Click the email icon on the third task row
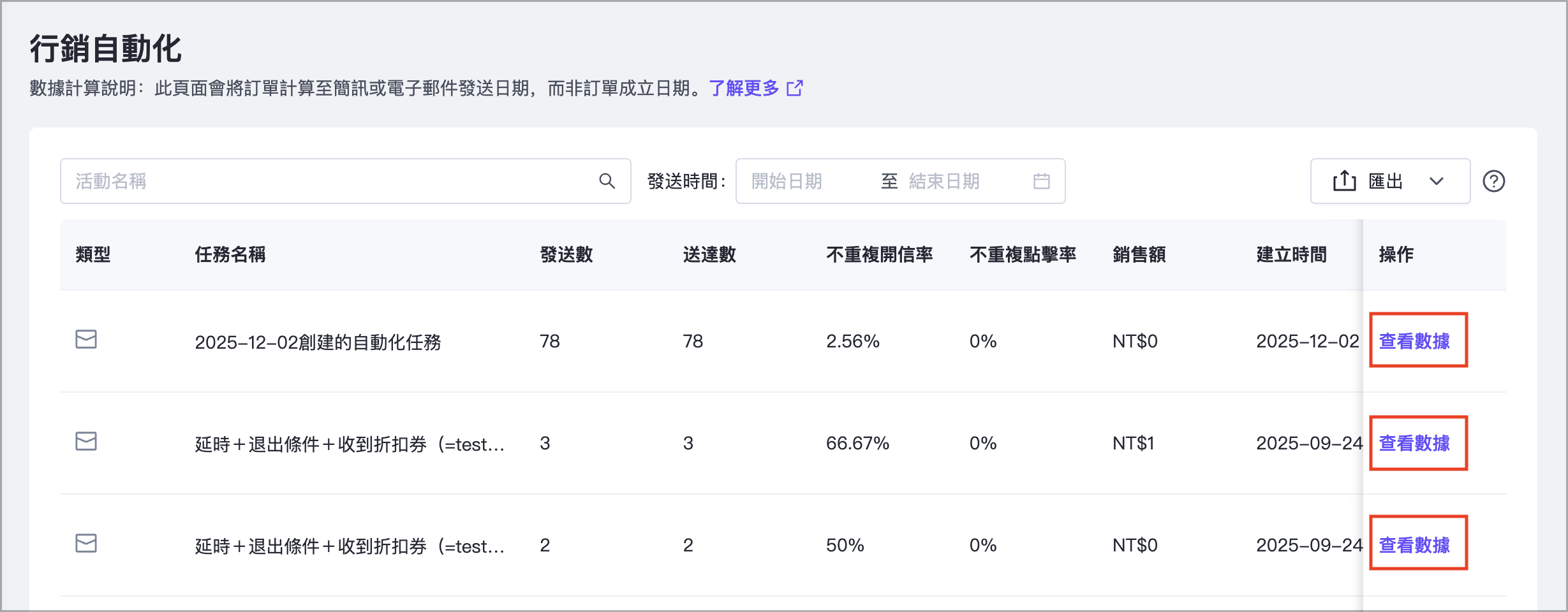This screenshot has width=1568, height=612. coord(86,544)
